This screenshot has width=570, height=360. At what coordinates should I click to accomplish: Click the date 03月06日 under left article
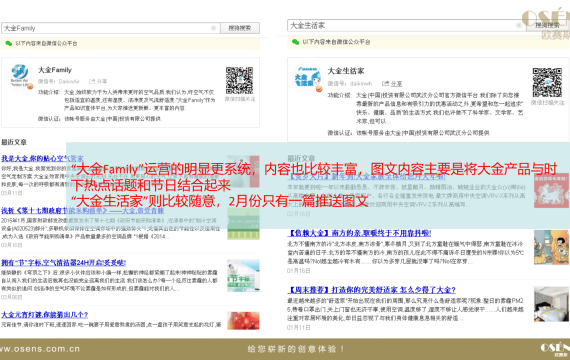pyautogui.click(x=12, y=297)
